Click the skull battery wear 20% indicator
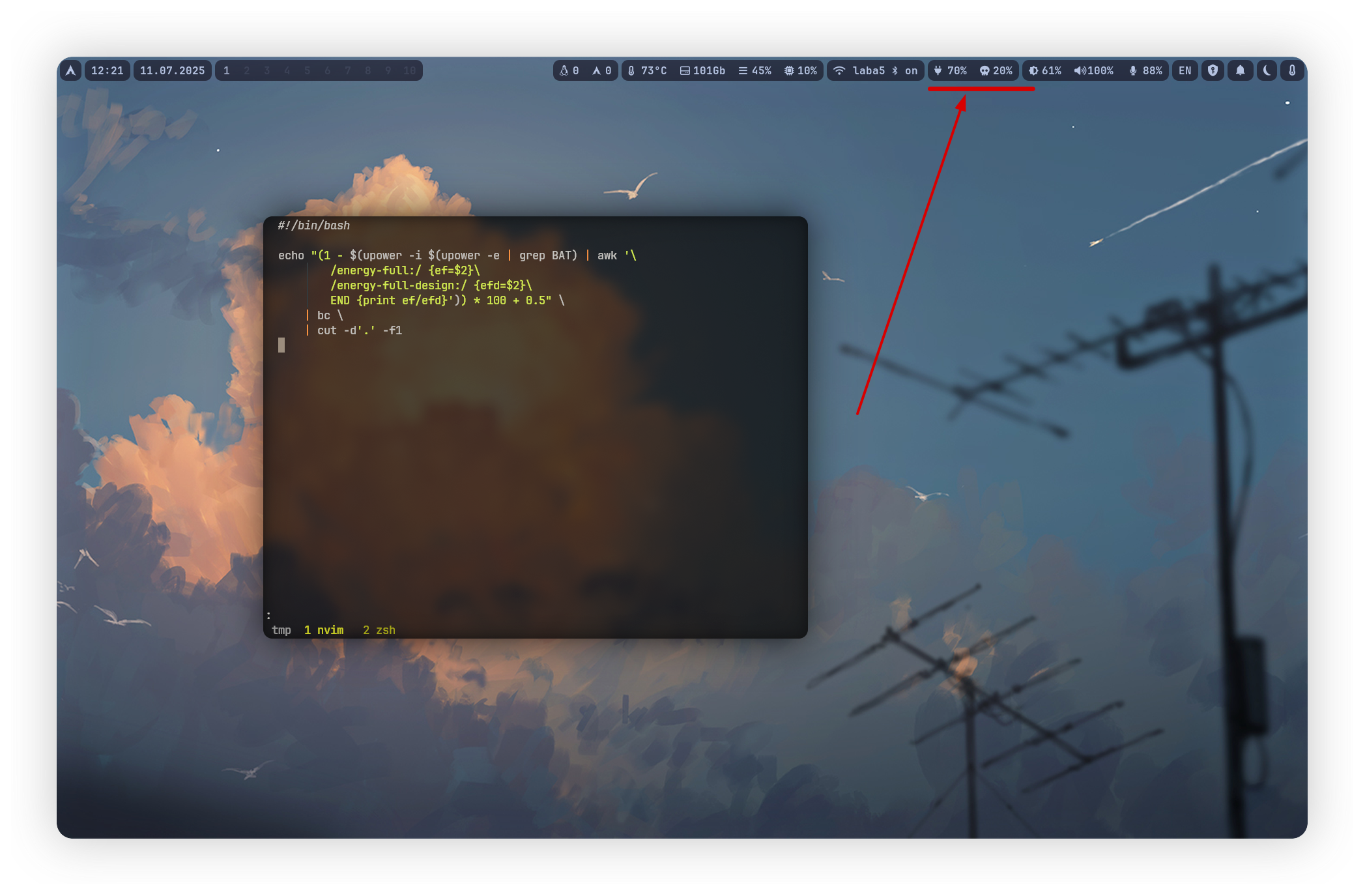 point(996,70)
